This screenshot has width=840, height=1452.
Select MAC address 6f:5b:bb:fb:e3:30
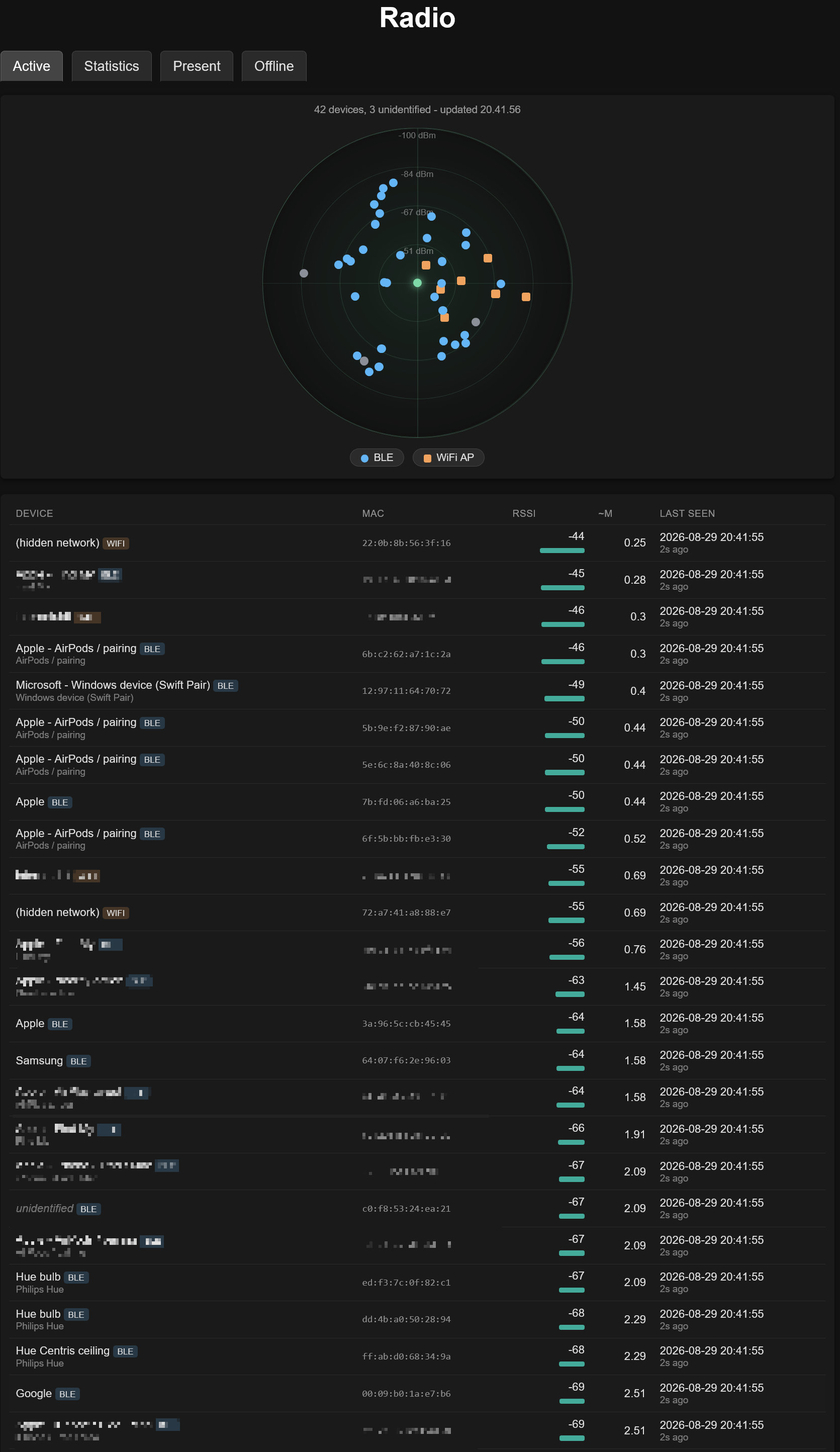[406, 838]
